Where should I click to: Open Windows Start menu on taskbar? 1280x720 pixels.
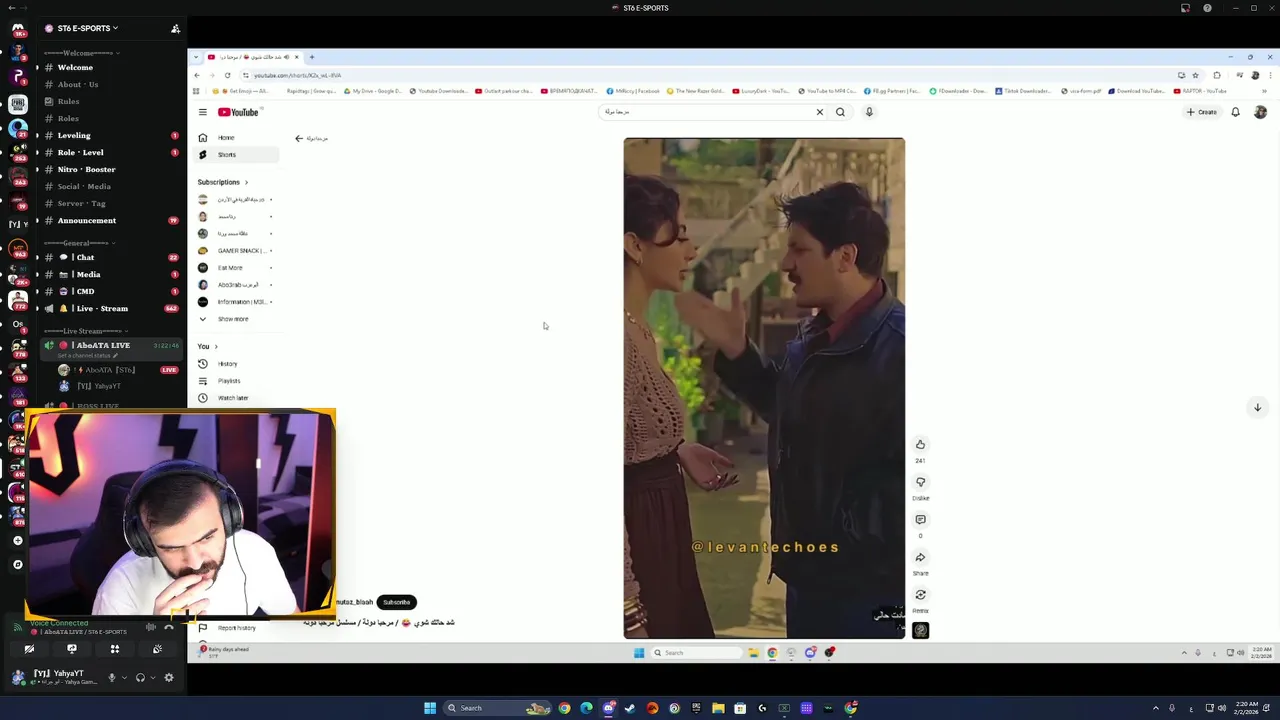pos(430,708)
